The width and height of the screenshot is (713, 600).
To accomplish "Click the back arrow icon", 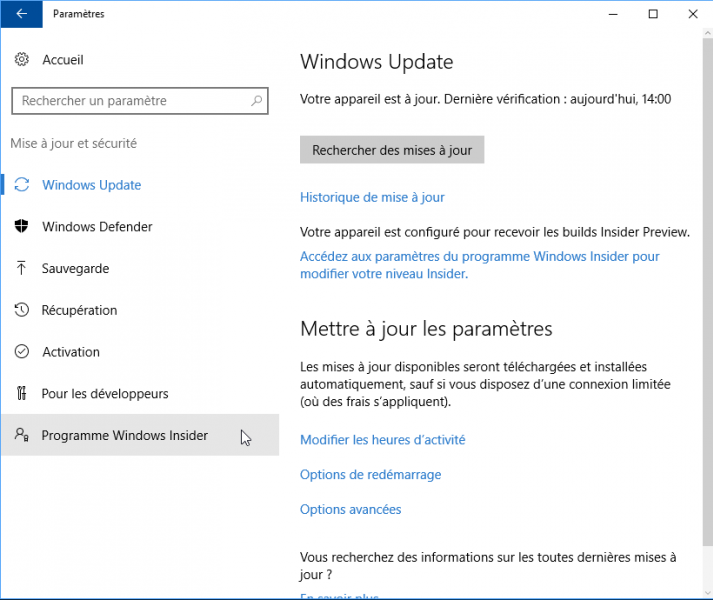I will tap(21, 14).
